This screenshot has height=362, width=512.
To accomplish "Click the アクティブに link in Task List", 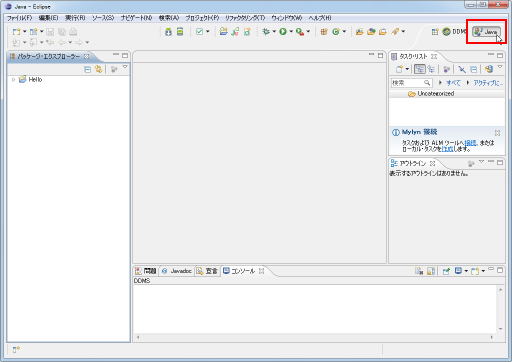I will coord(488,83).
